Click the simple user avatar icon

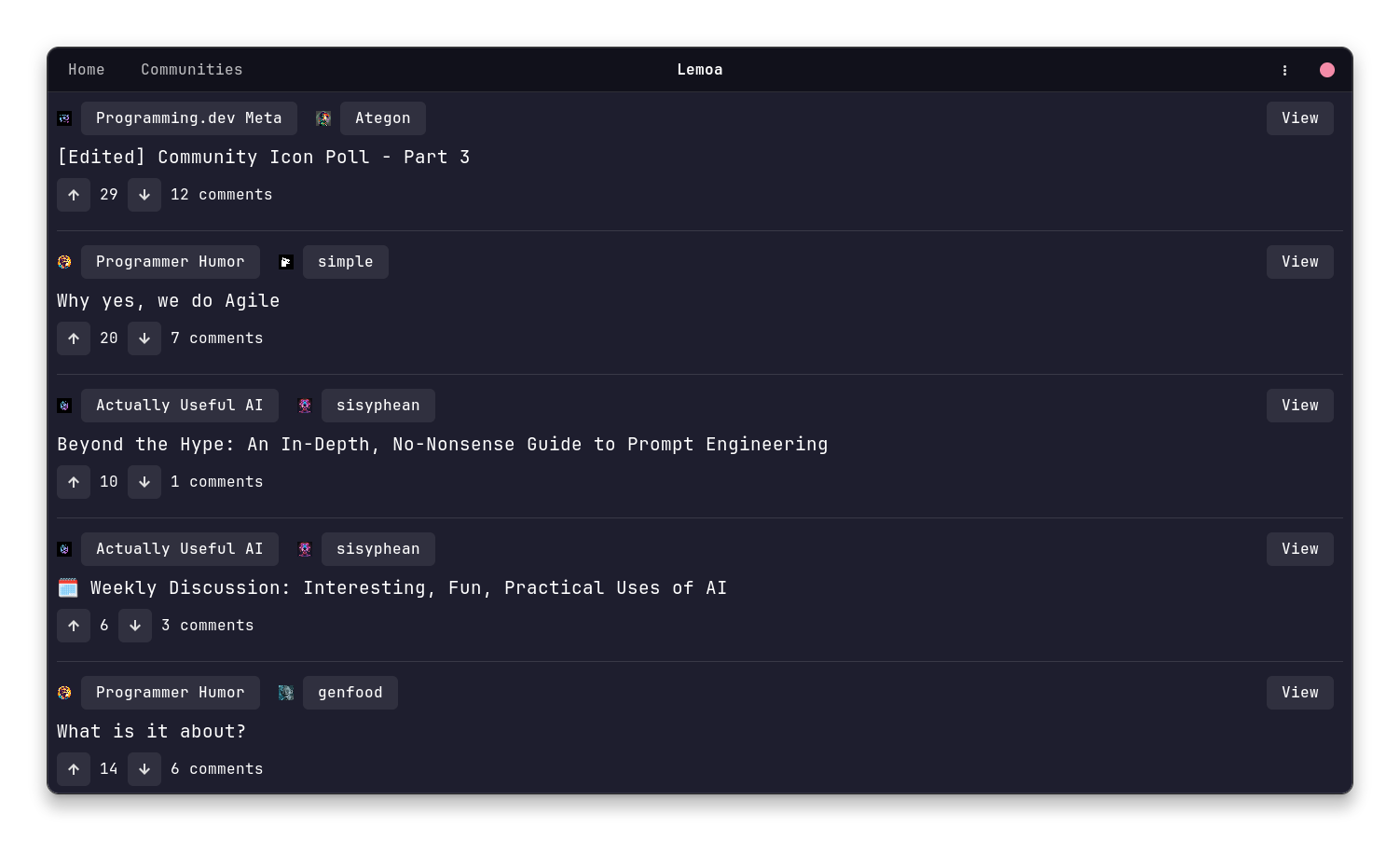pos(286,262)
